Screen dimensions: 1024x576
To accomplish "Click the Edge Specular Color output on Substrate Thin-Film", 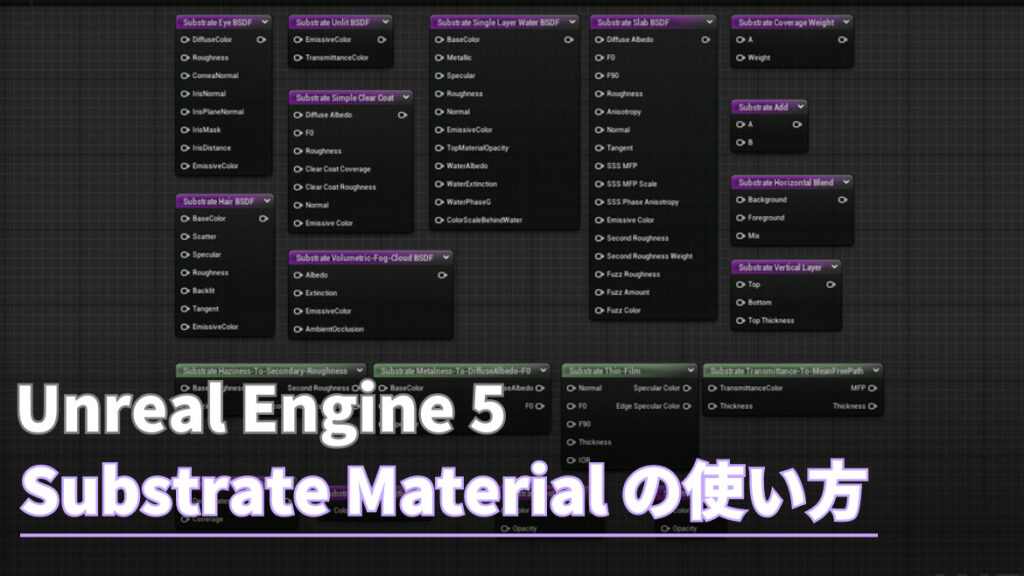I will [x=687, y=405].
